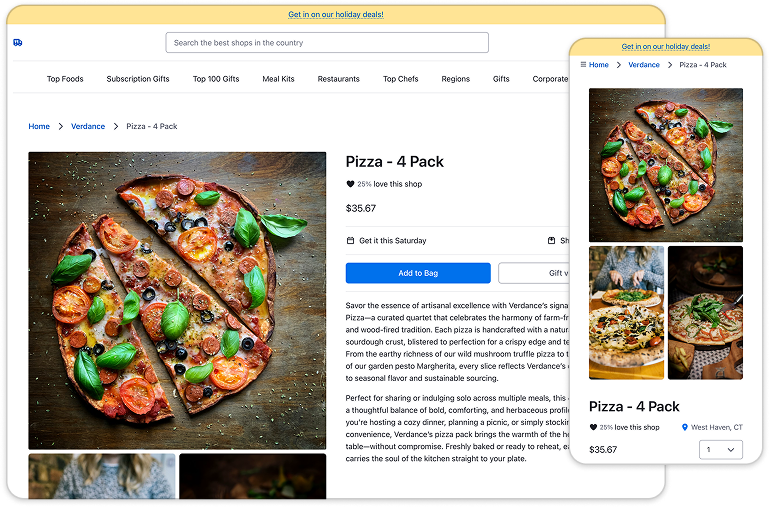The image size is (770, 507).
Task: Open the Subscription Gifts menu item
Action: tap(138, 79)
